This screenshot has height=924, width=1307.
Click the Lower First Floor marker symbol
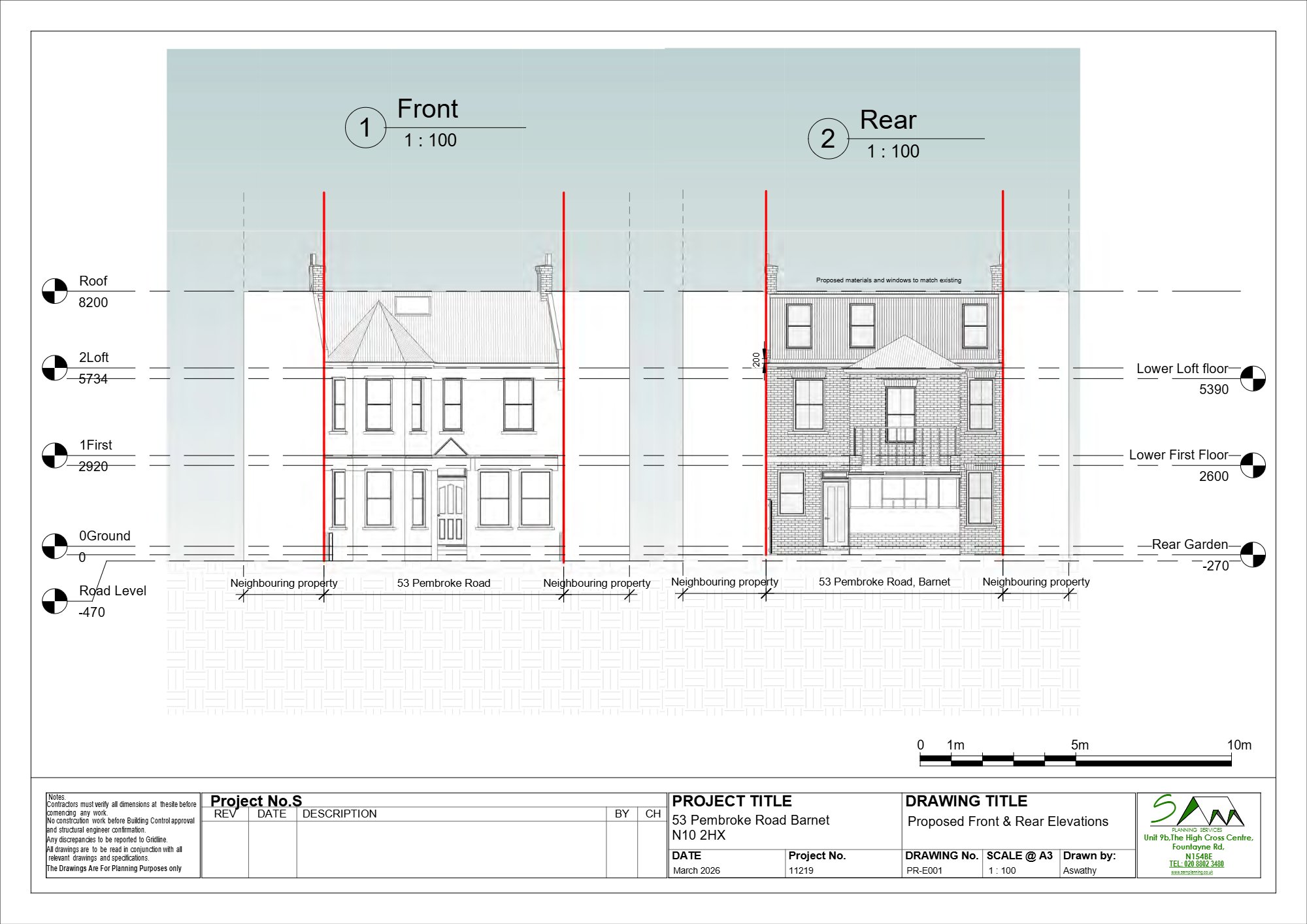[x=1253, y=465]
